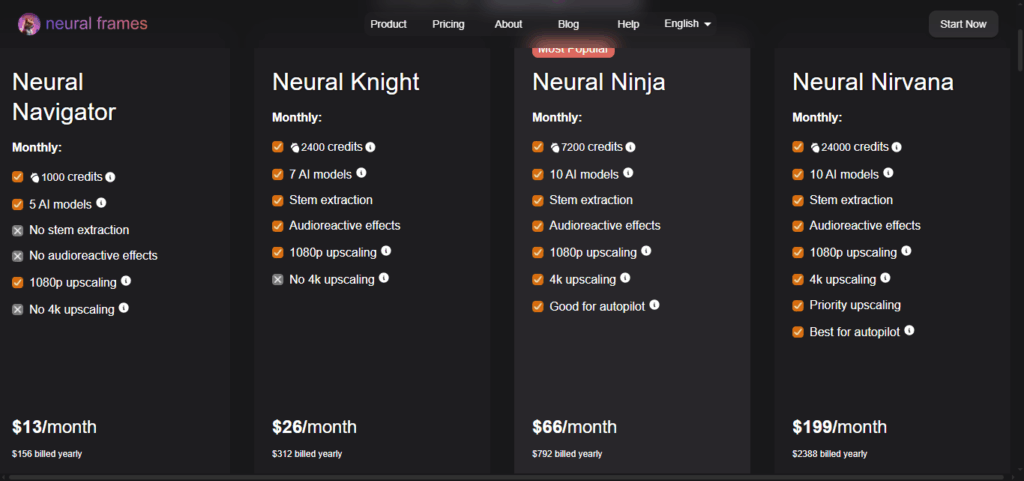Open the About page
The width and height of the screenshot is (1024, 481).
click(508, 24)
